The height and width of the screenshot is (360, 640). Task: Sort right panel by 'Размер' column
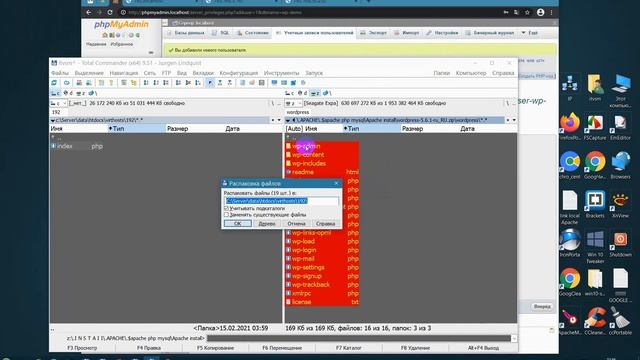(429, 129)
